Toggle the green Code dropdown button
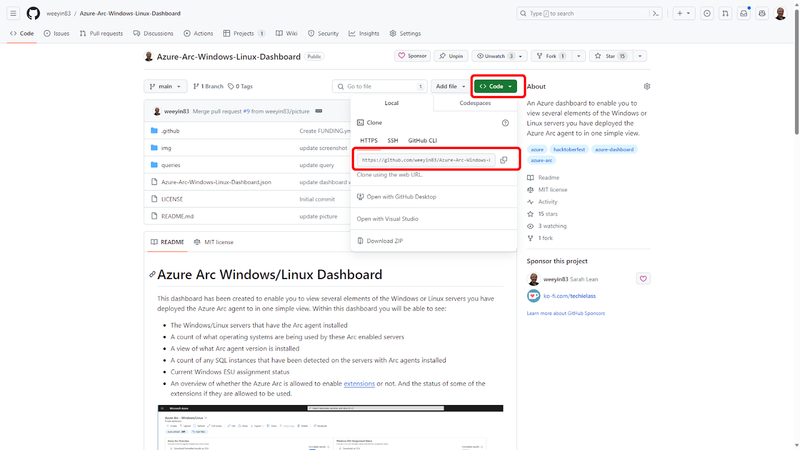 point(495,86)
